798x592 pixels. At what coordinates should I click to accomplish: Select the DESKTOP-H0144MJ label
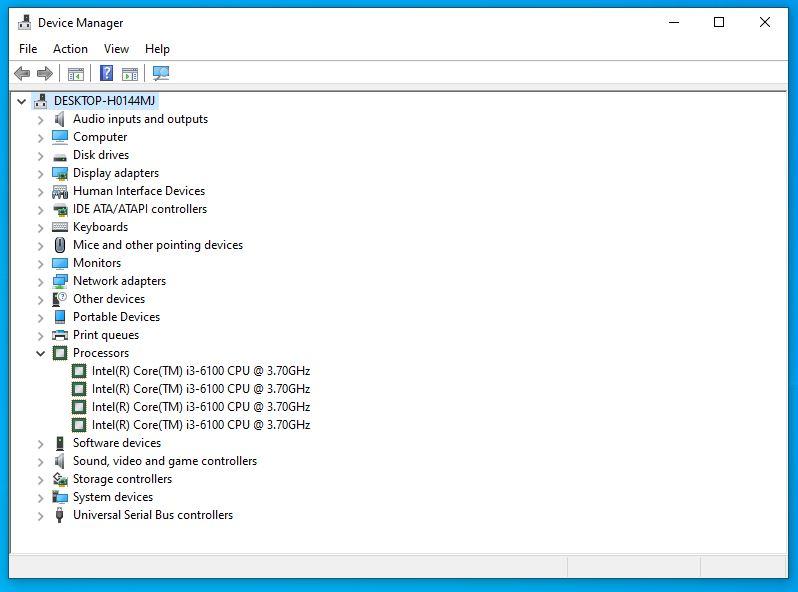pos(104,101)
